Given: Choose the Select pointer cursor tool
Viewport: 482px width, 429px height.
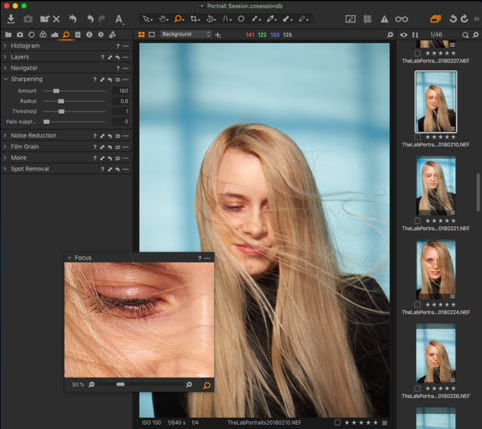Looking at the screenshot, I should tap(147, 19).
